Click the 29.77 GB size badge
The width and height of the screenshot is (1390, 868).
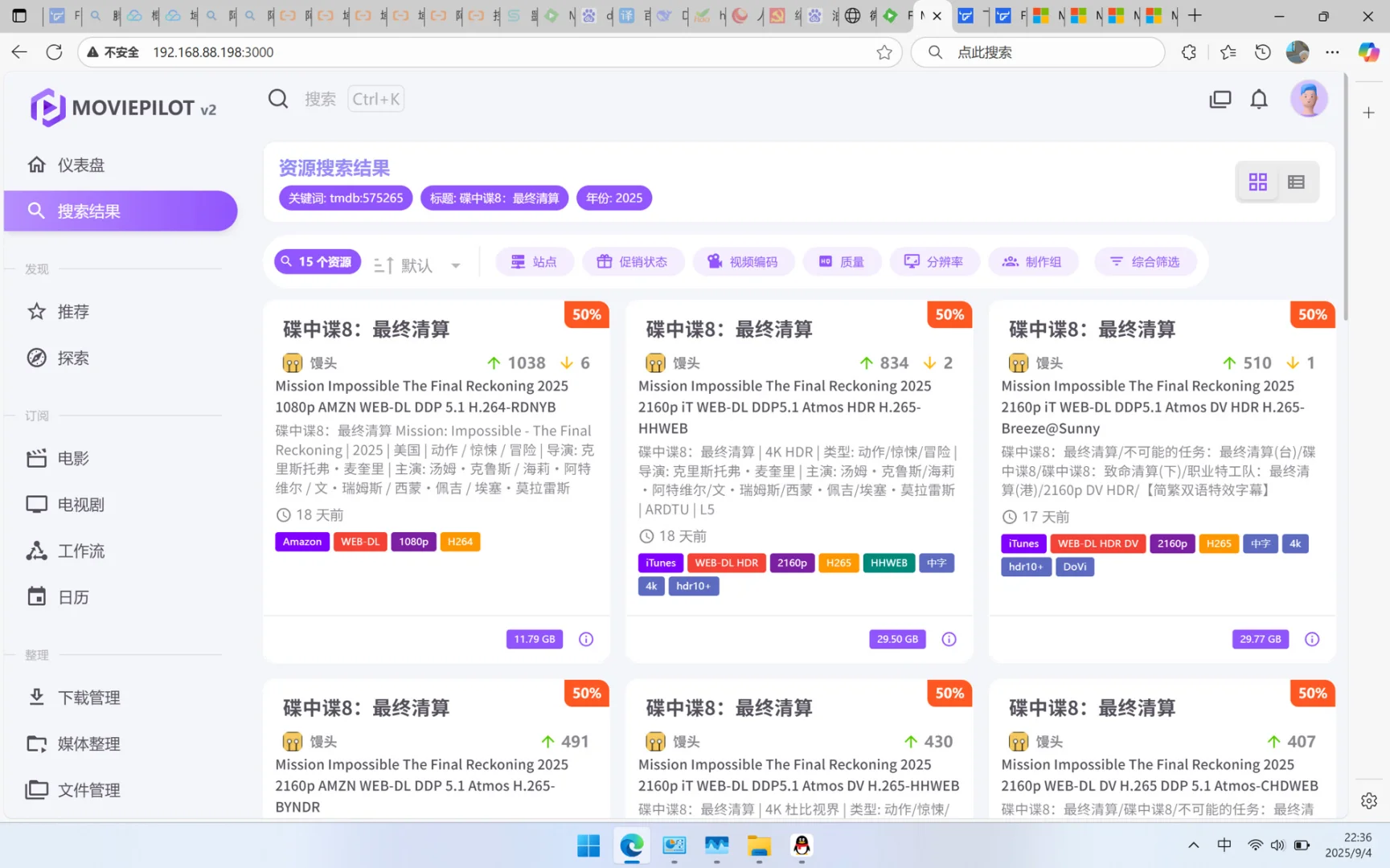point(1261,639)
